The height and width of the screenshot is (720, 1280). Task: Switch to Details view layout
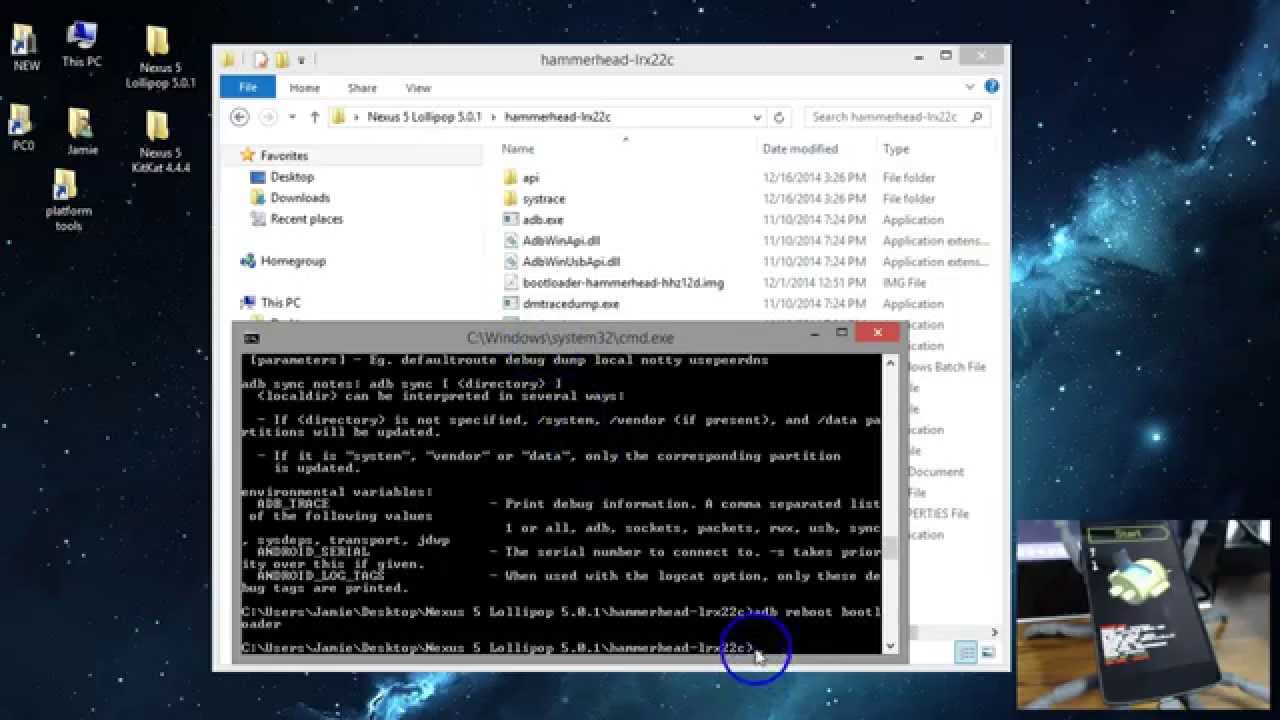[x=967, y=653]
